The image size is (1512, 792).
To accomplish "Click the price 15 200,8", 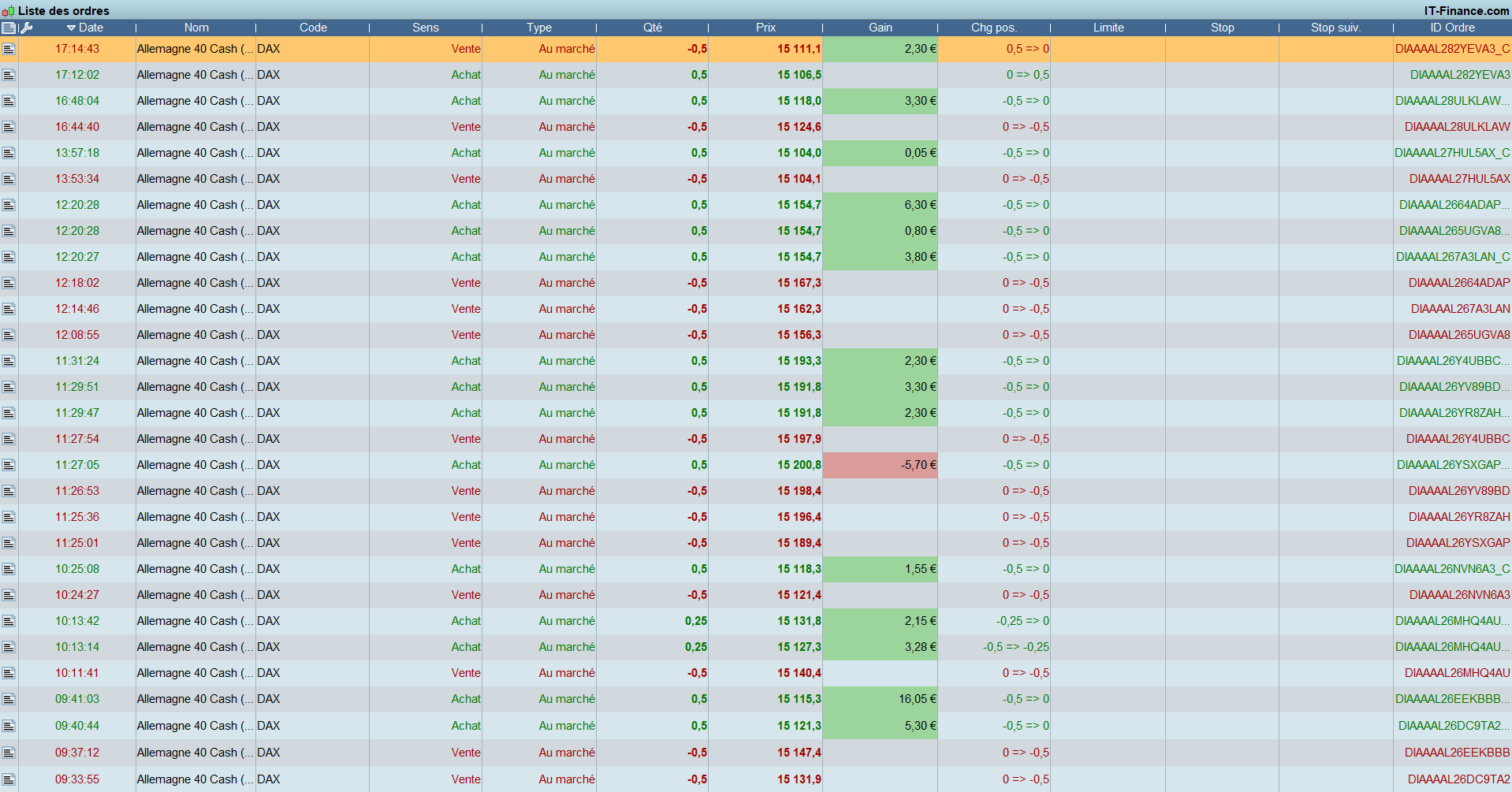I will [799, 465].
